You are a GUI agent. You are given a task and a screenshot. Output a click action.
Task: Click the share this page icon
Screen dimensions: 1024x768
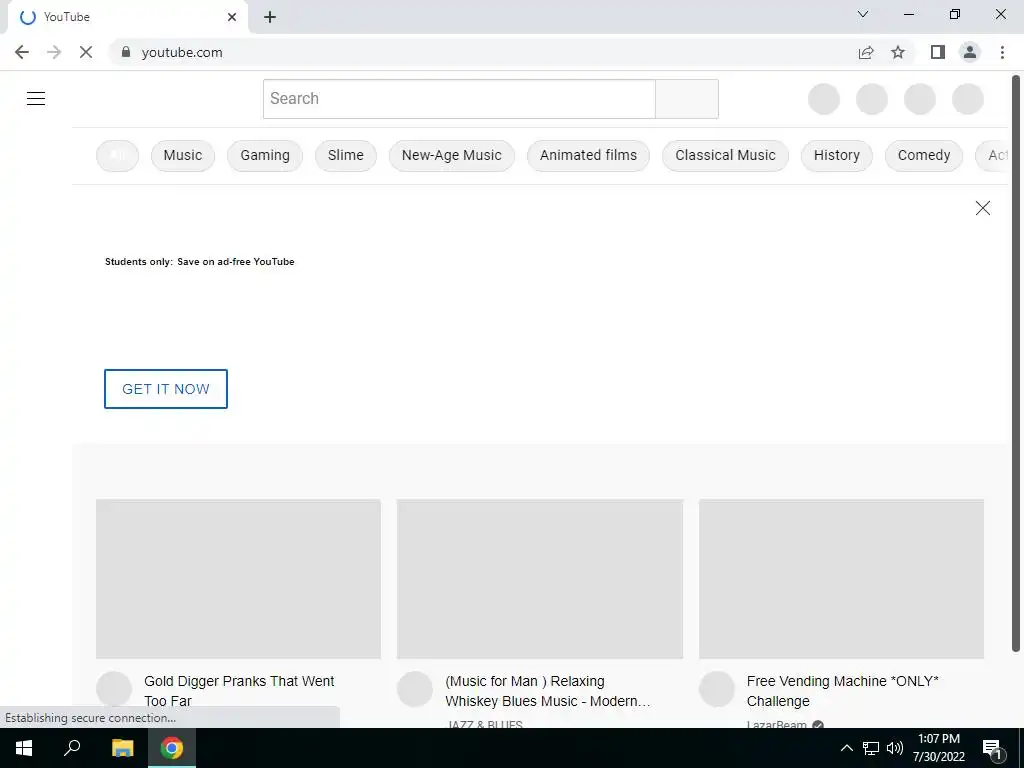(x=866, y=52)
